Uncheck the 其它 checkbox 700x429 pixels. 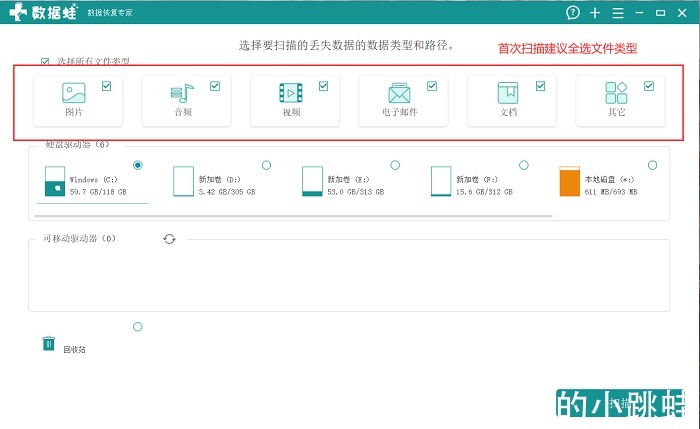point(649,86)
